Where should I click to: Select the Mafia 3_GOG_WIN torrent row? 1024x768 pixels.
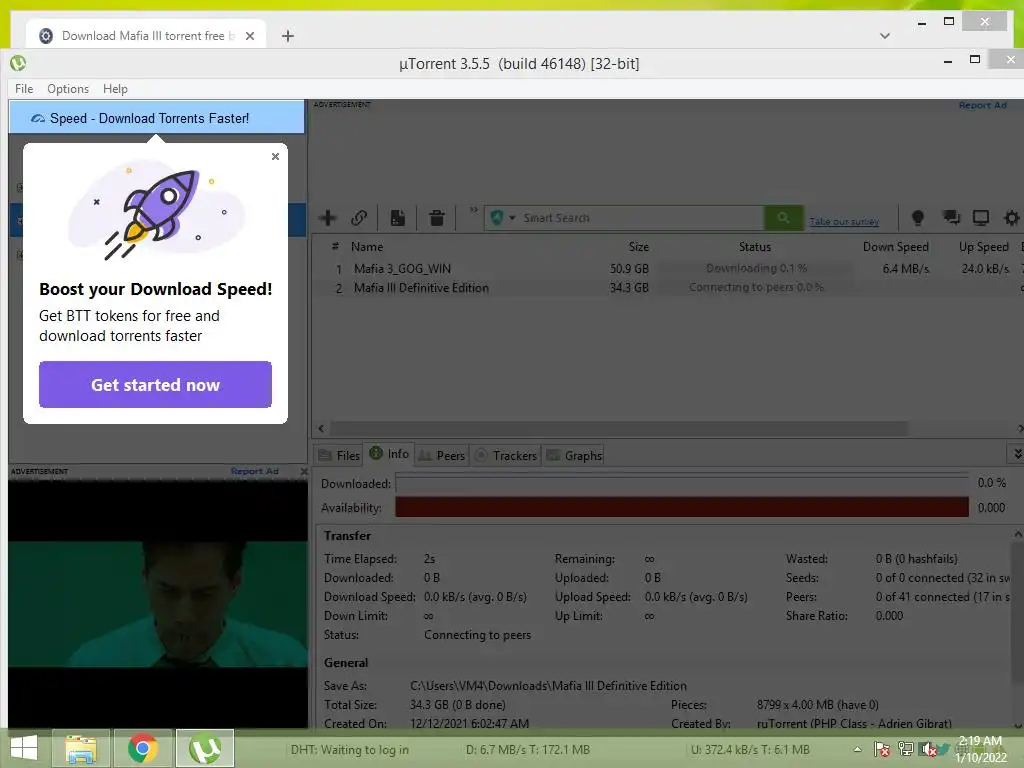click(666, 268)
